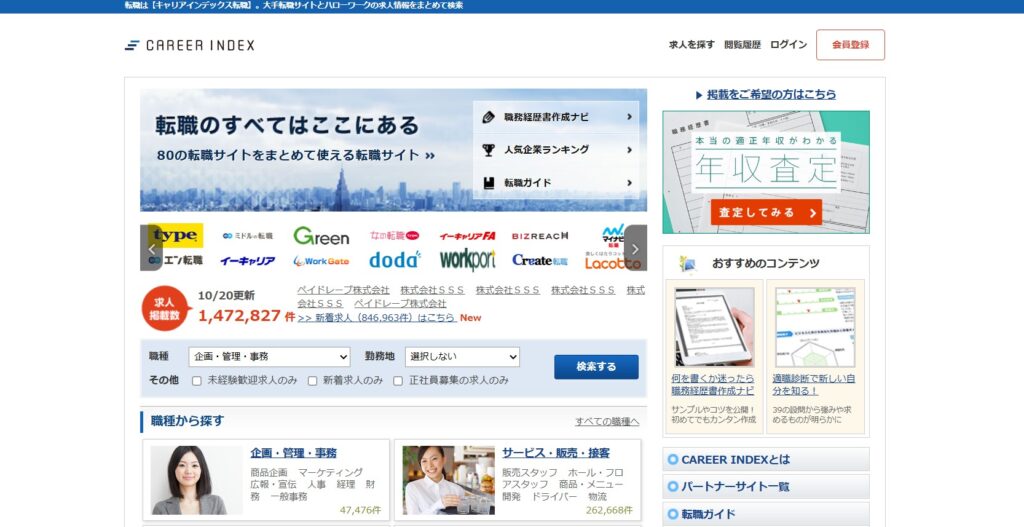This screenshot has width=1024, height=527.
Task: Open the サービス・販売・接客 category link
Action: coord(556,453)
